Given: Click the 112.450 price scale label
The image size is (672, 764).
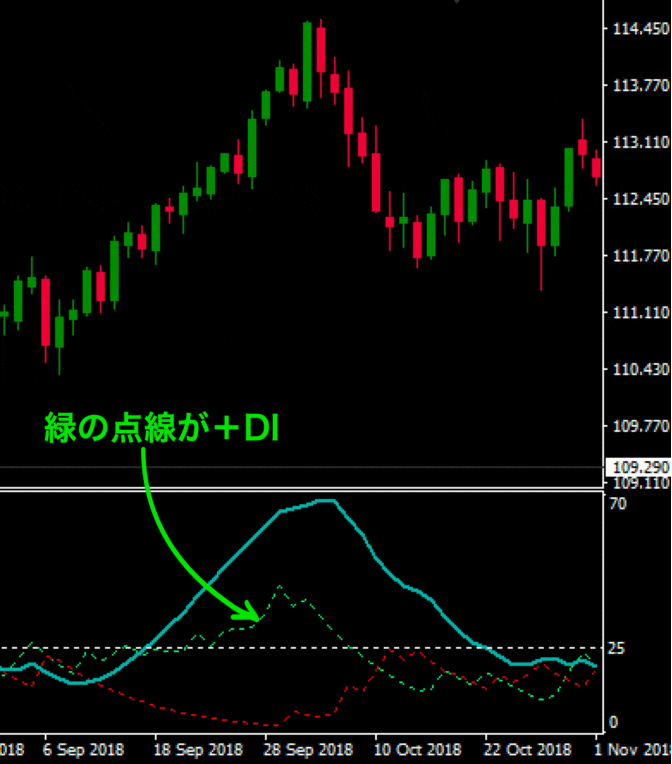Looking at the screenshot, I should pos(639,199).
